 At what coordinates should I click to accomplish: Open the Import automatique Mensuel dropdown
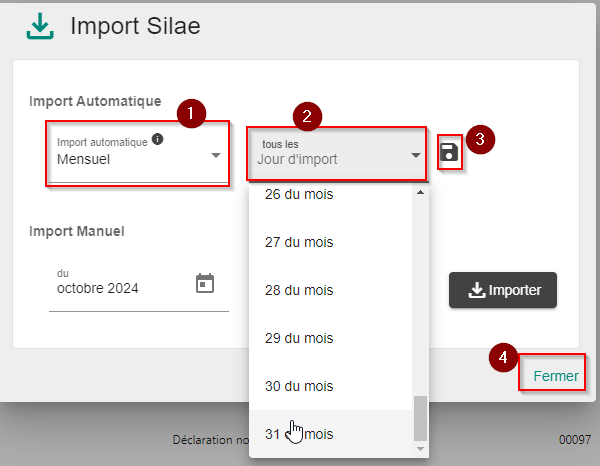coord(138,154)
